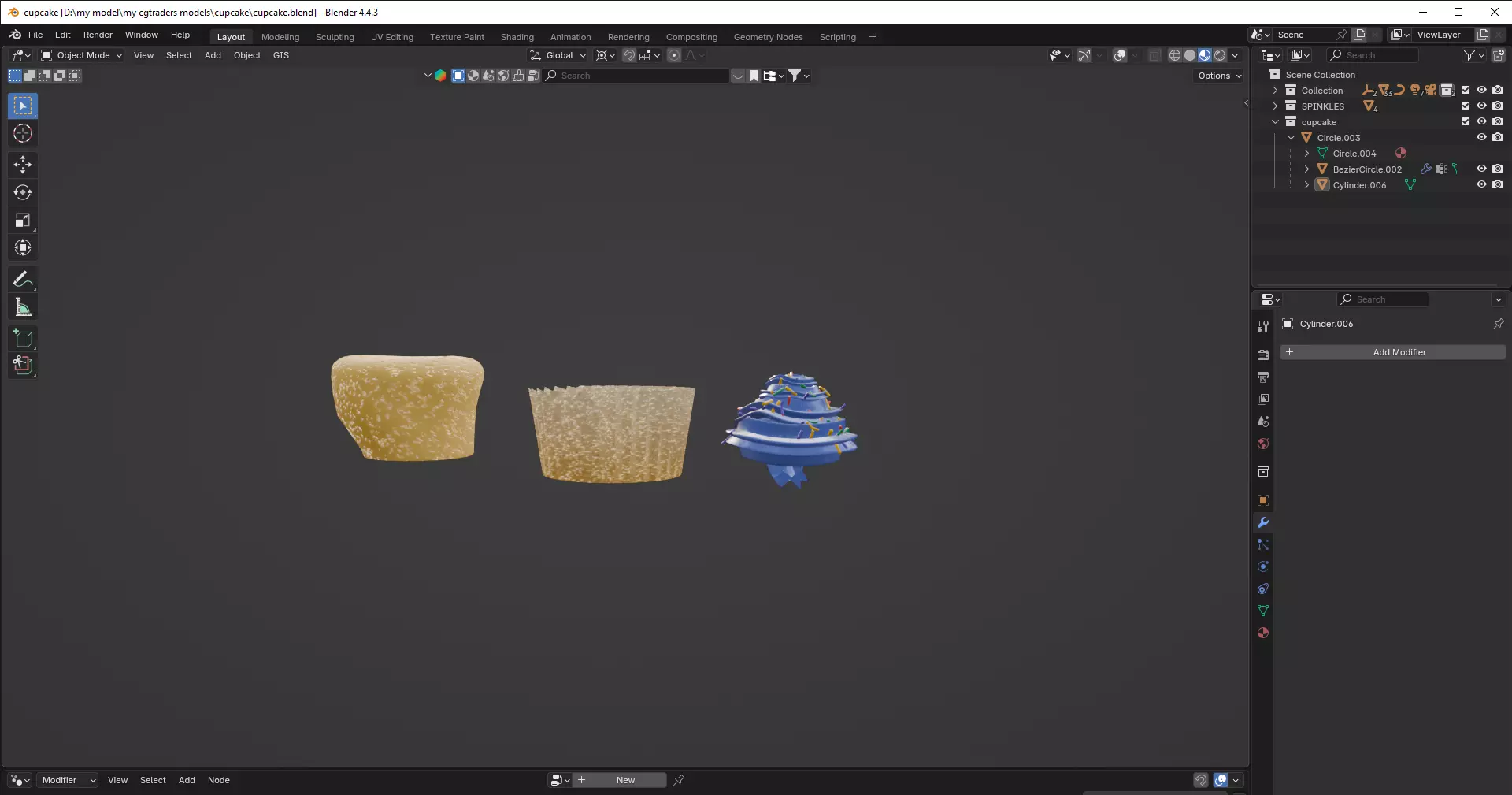Open the Tool properties tab
This screenshot has height=795, width=1512.
[1263, 327]
